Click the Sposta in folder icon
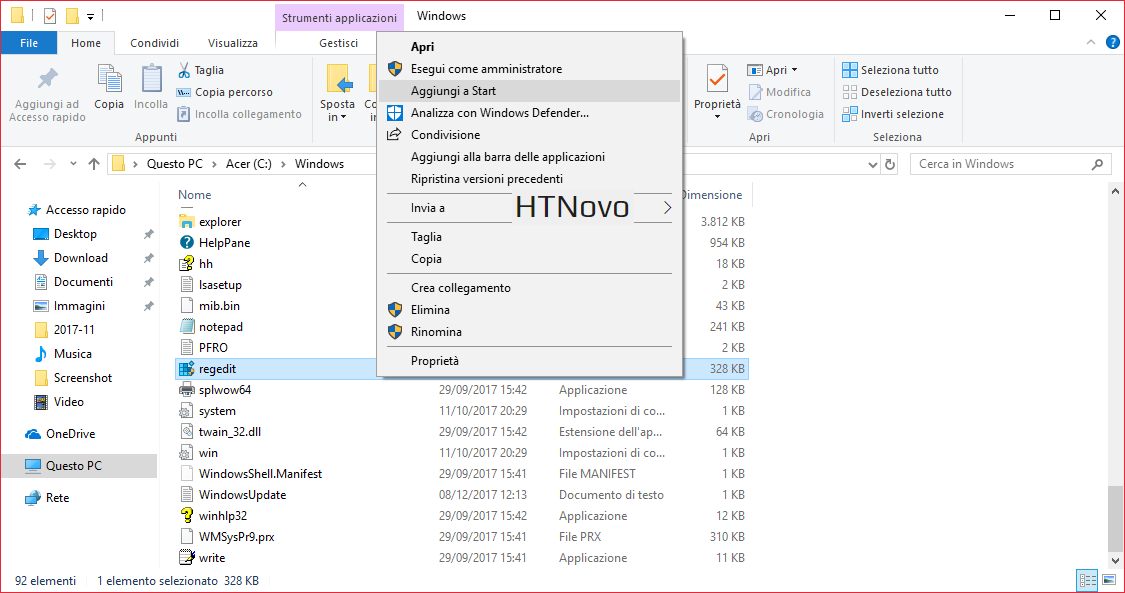Viewport: 1125px width, 593px height. (x=338, y=79)
